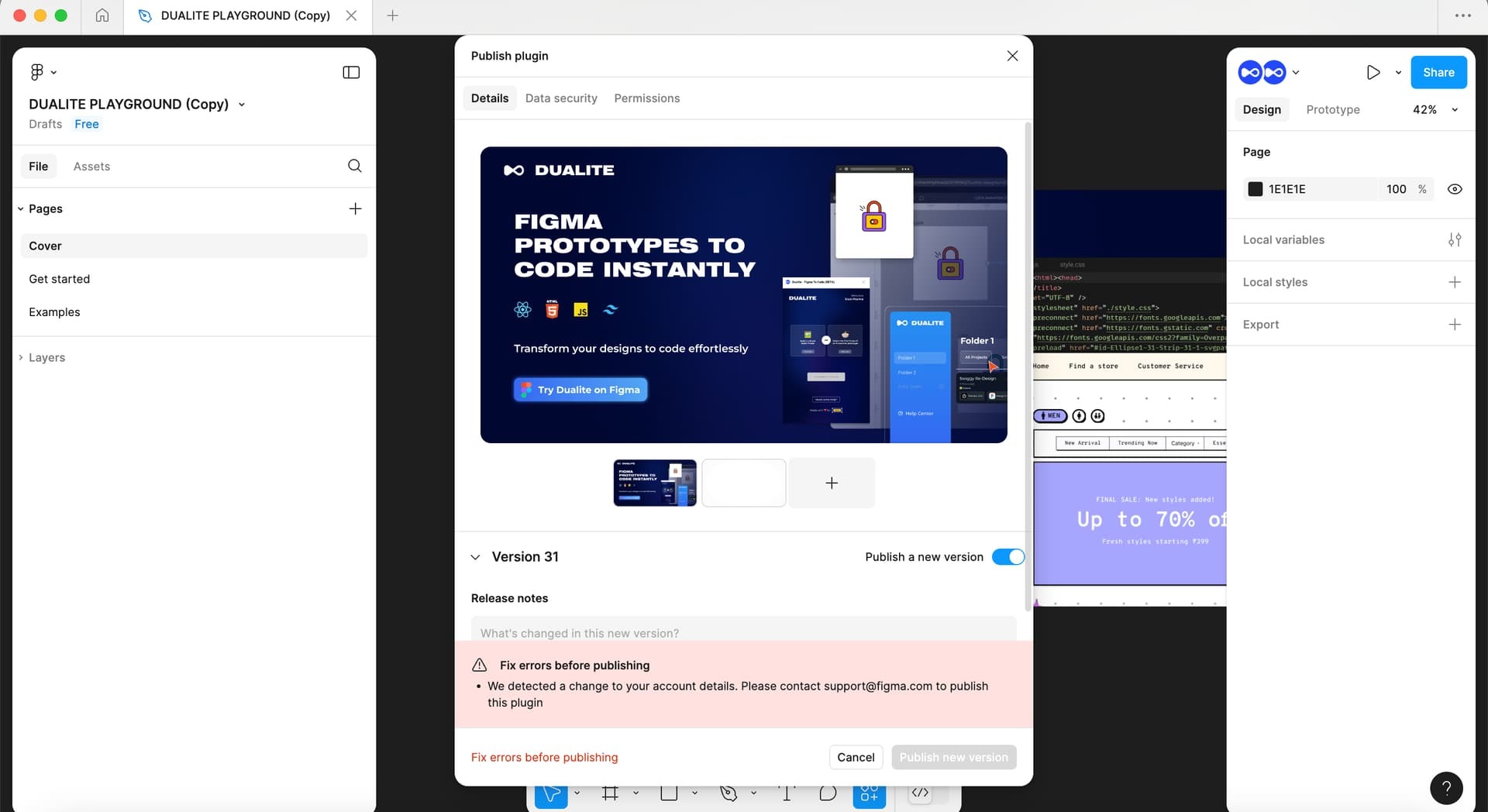1488x812 pixels.
Task: Click the Cancel button
Action: (x=856, y=757)
